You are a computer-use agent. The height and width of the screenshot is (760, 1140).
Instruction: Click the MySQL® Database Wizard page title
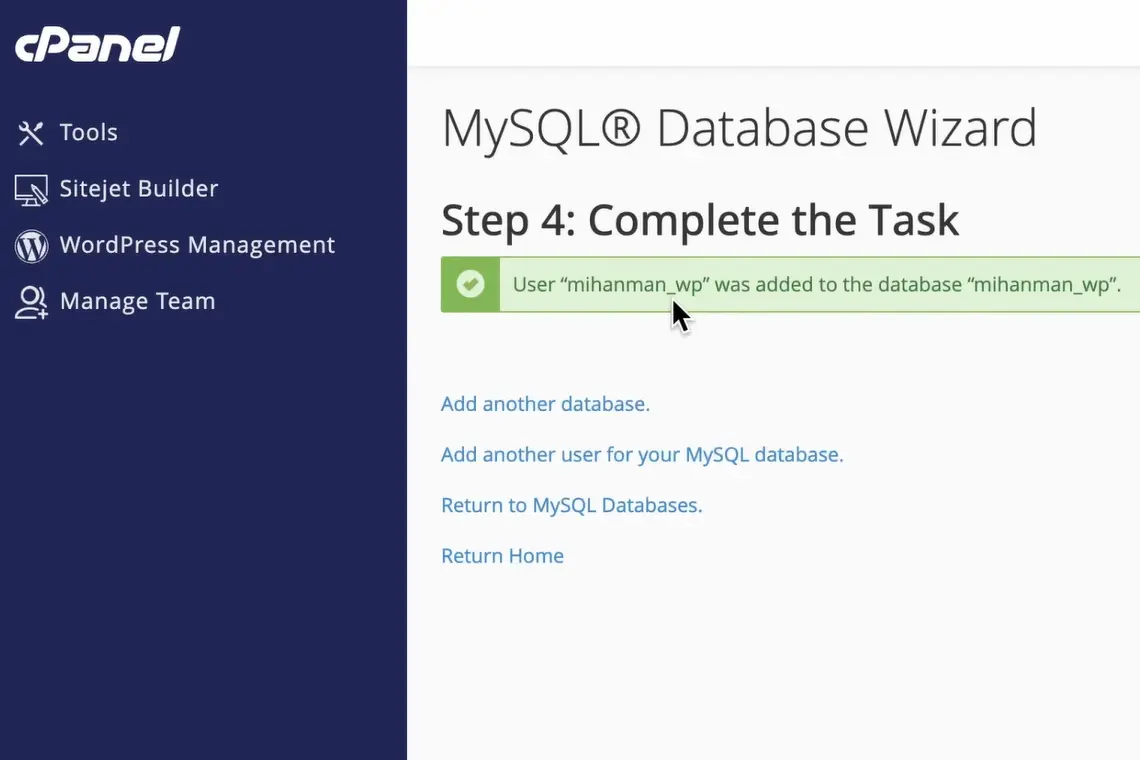point(739,129)
